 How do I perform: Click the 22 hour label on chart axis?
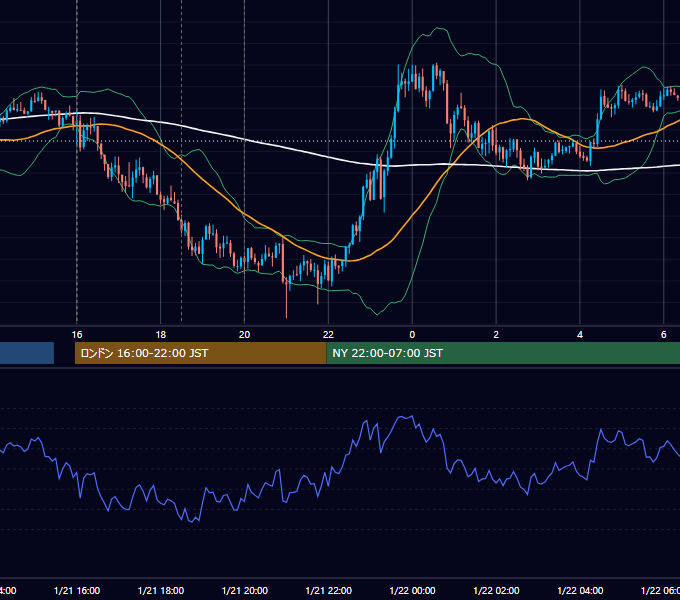point(328,334)
